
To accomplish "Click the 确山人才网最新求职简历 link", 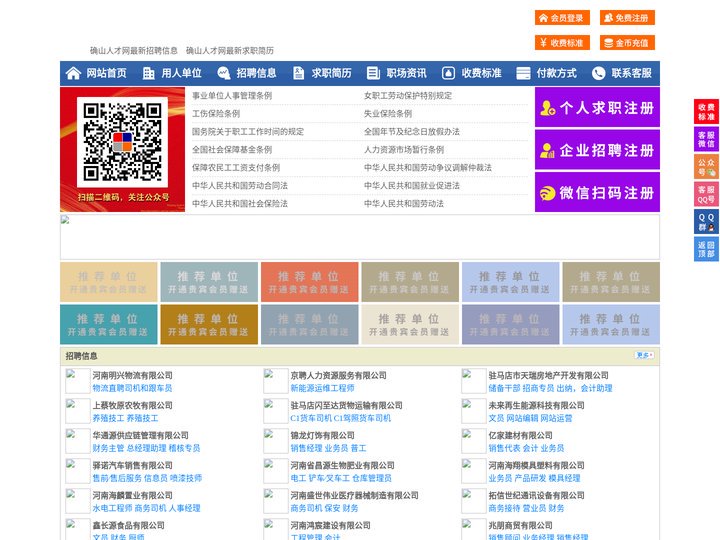I will (230, 51).
